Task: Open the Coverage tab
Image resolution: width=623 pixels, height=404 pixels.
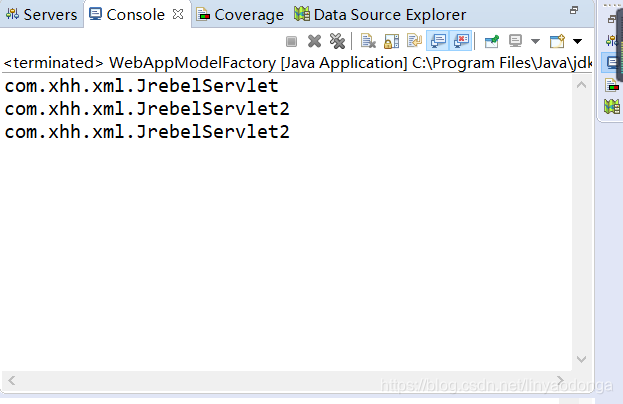Action: [x=240, y=15]
